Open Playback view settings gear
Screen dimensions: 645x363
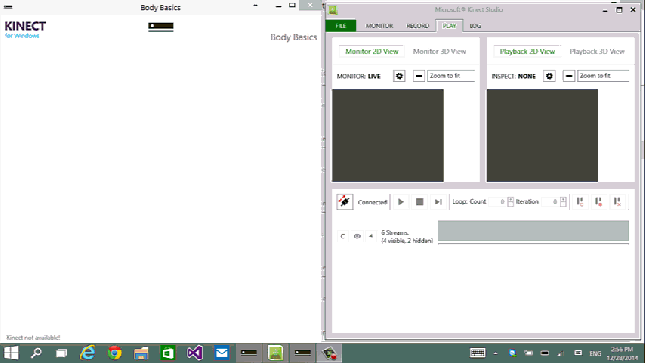tap(549, 76)
